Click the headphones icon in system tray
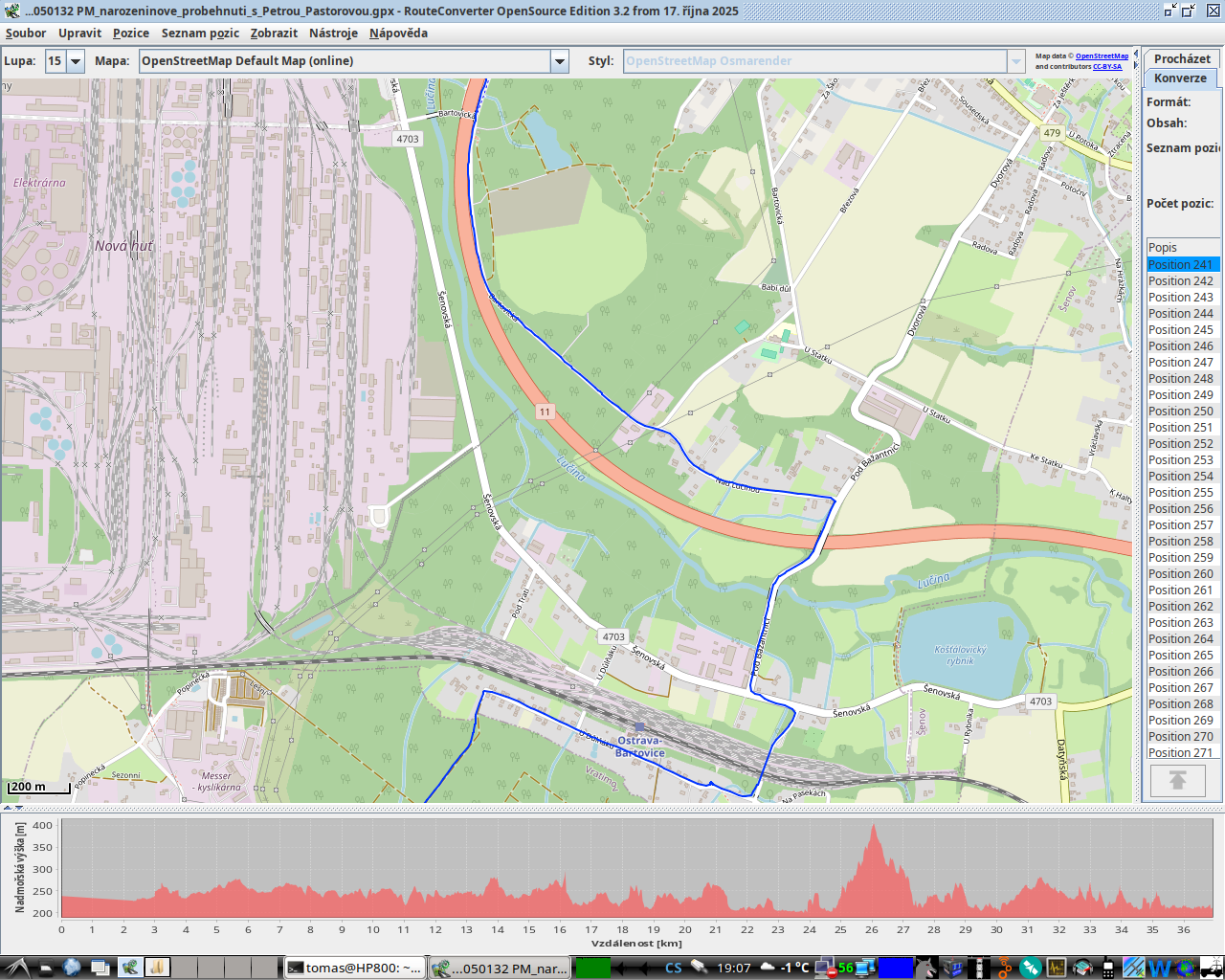The width and height of the screenshot is (1225, 980). point(1082,968)
